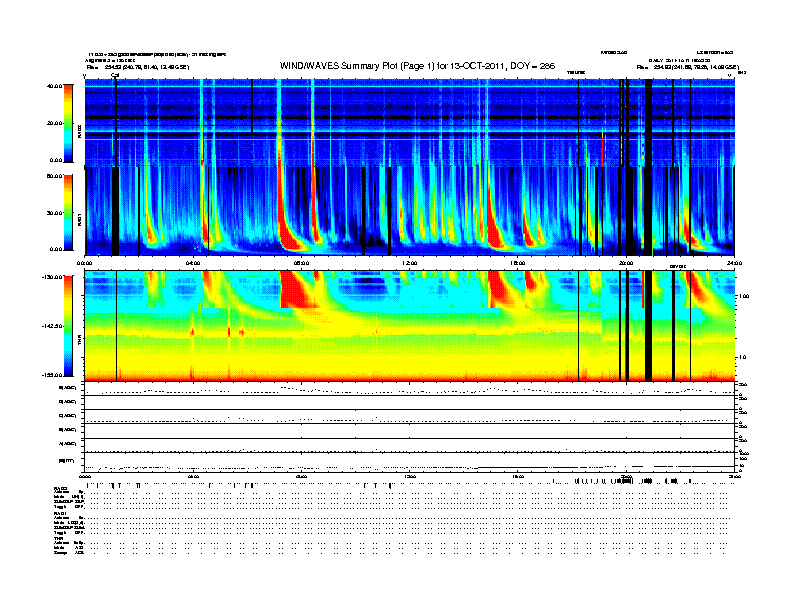Click the Cal marker above the RAD2 panel
Screen dimensions: 792x612
(115, 76)
